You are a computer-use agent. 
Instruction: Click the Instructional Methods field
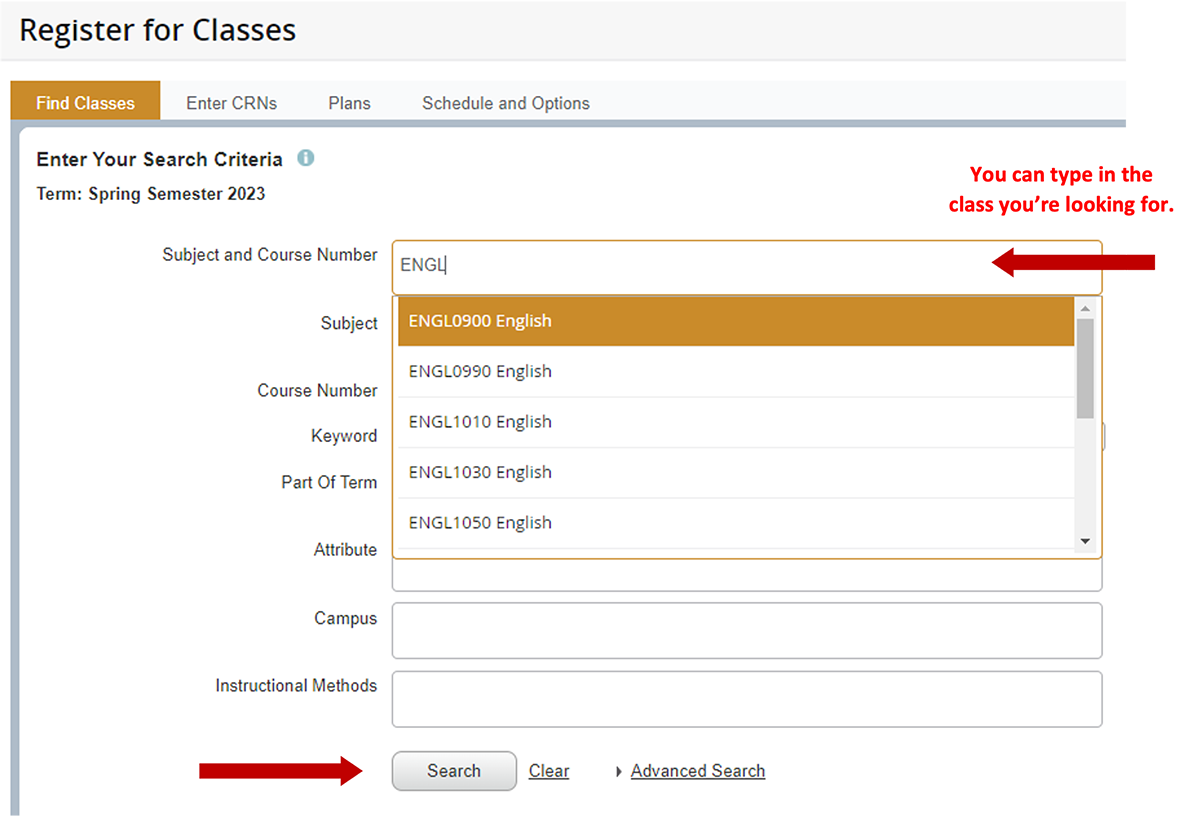tap(746, 698)
